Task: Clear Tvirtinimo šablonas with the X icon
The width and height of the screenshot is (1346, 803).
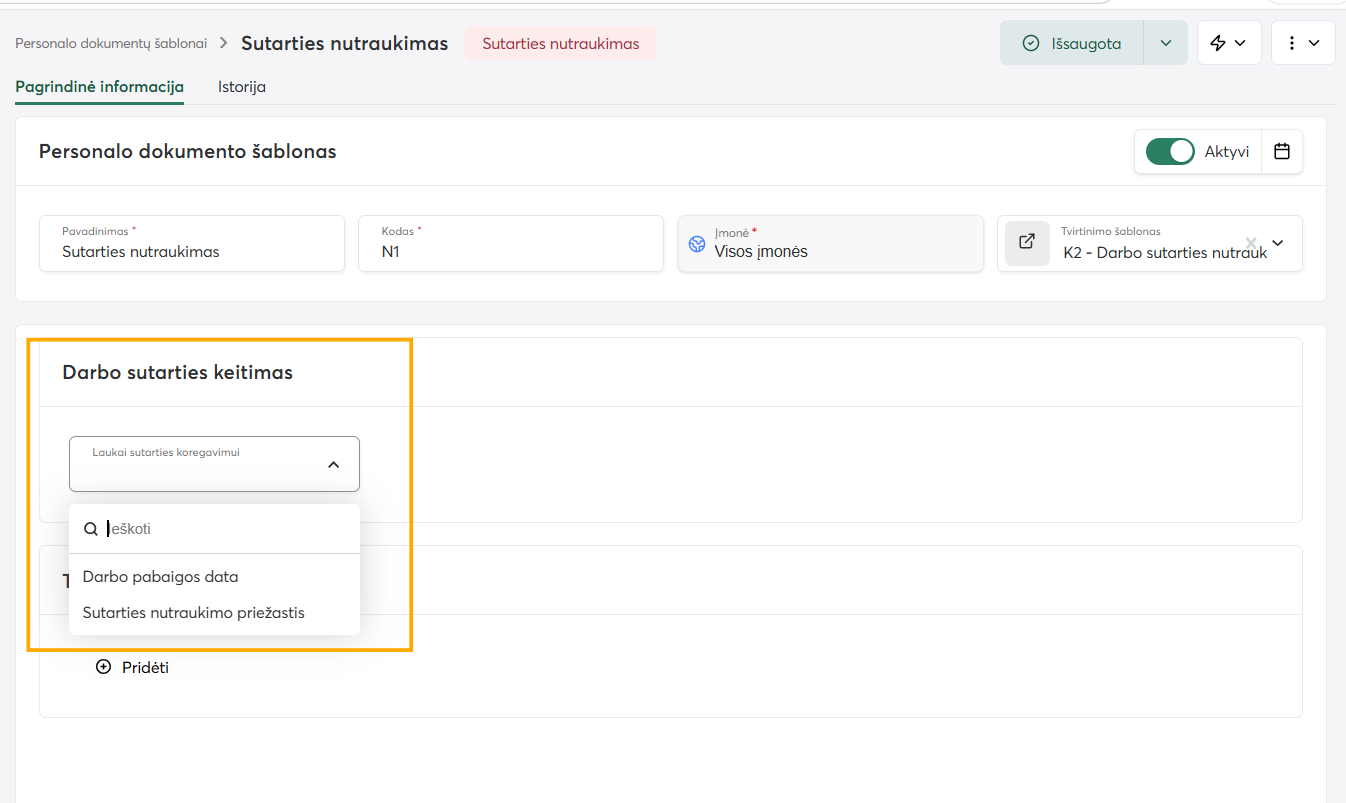Action: coord(1251,243)
